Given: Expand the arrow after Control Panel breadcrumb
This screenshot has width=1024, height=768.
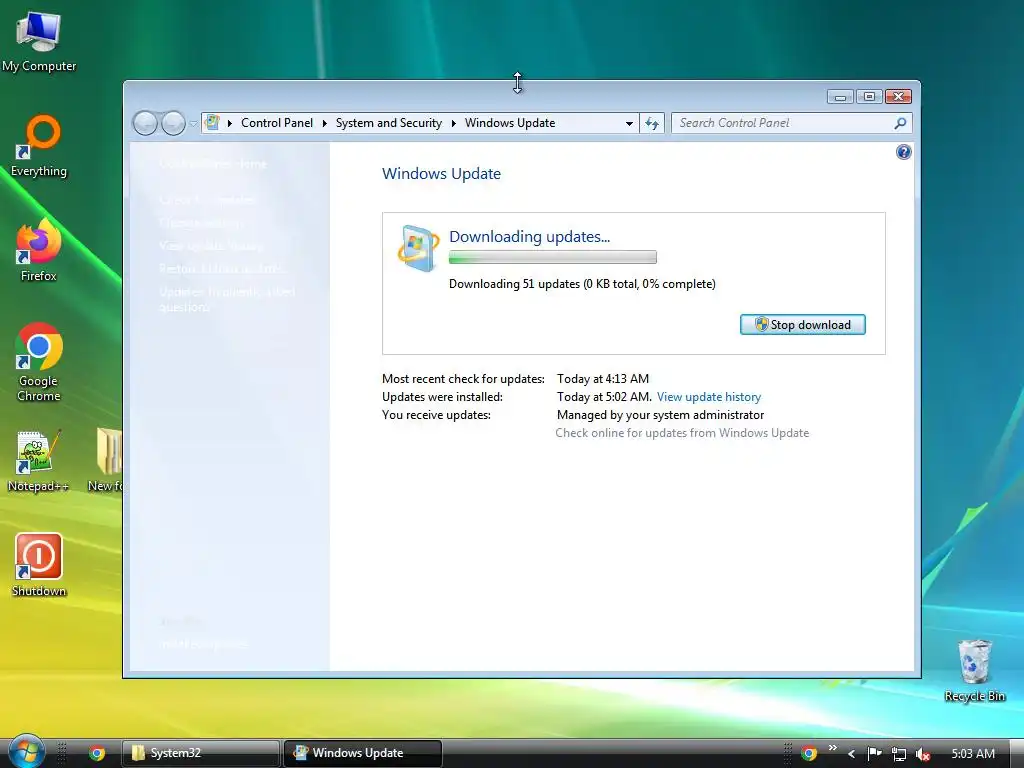Looking at the screenshot, I should [325, 123].
